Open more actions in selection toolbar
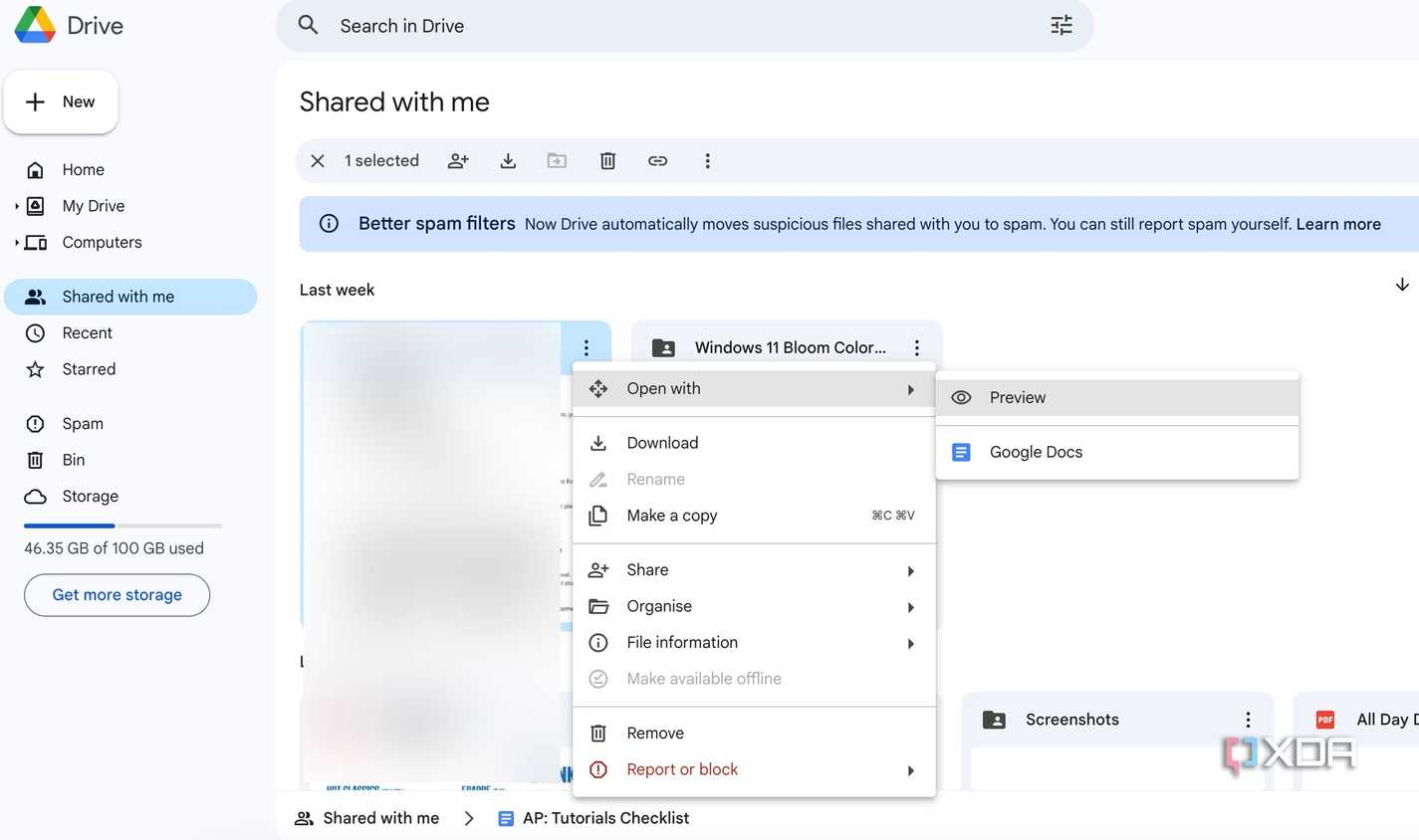This screenshot has height=840, width=1419. (x=707, y=161)
